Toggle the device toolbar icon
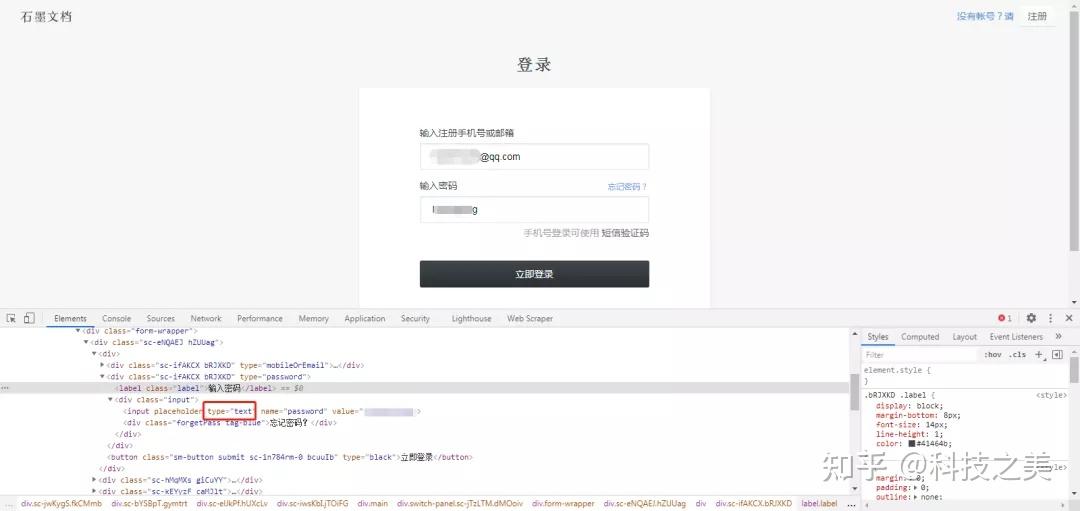The width and height of the screenshot is (1080, 511). tap(29, 318)
